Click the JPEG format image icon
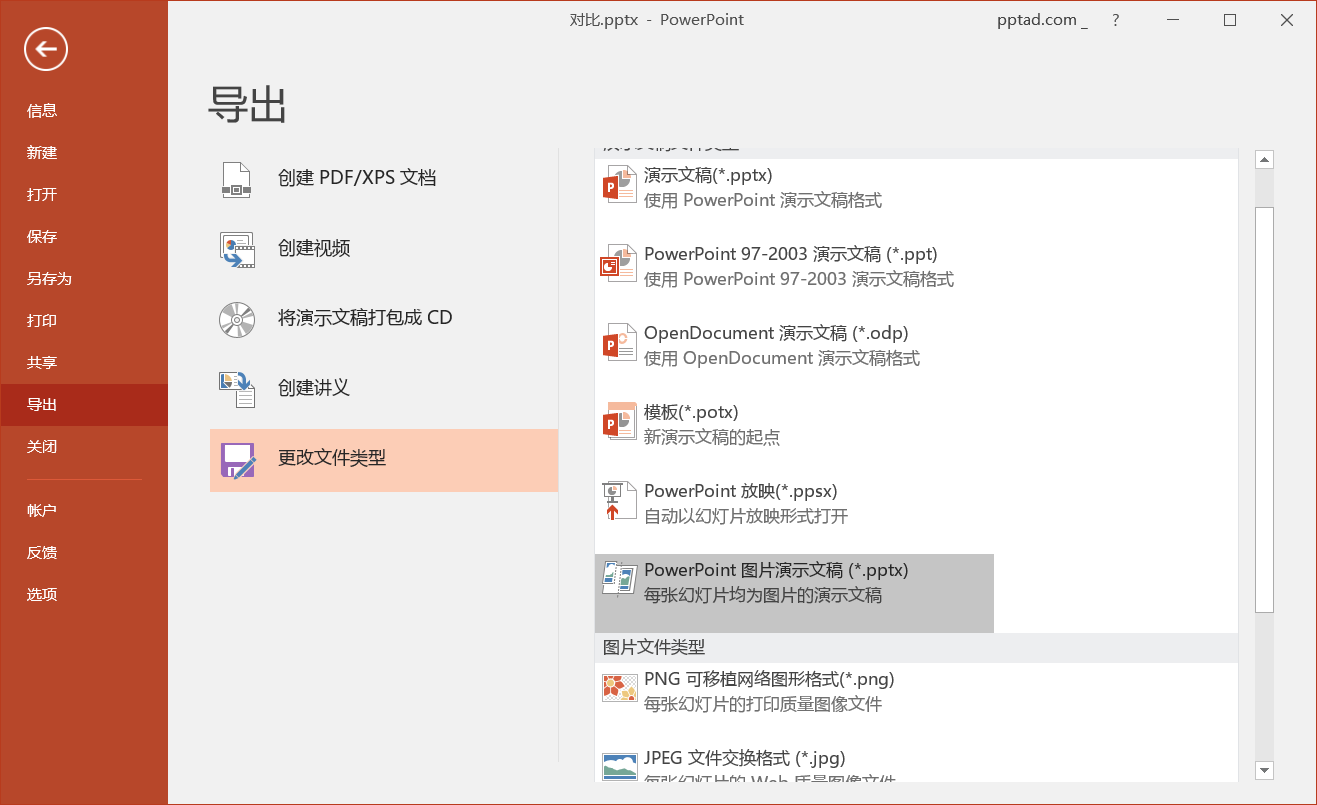The height and width of the screenshot is (805, 1317). pos(620,767)
